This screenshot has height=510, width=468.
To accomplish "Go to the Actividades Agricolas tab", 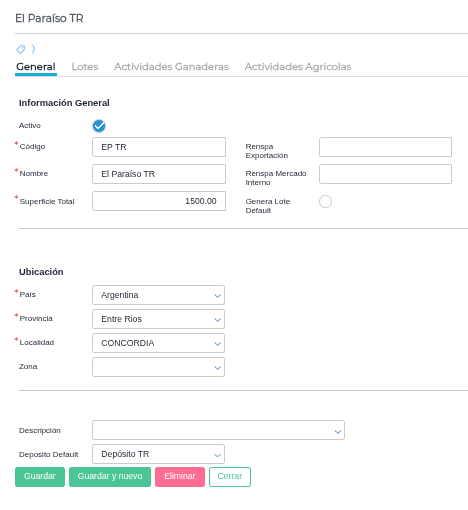I will click(x=298, y=67).
